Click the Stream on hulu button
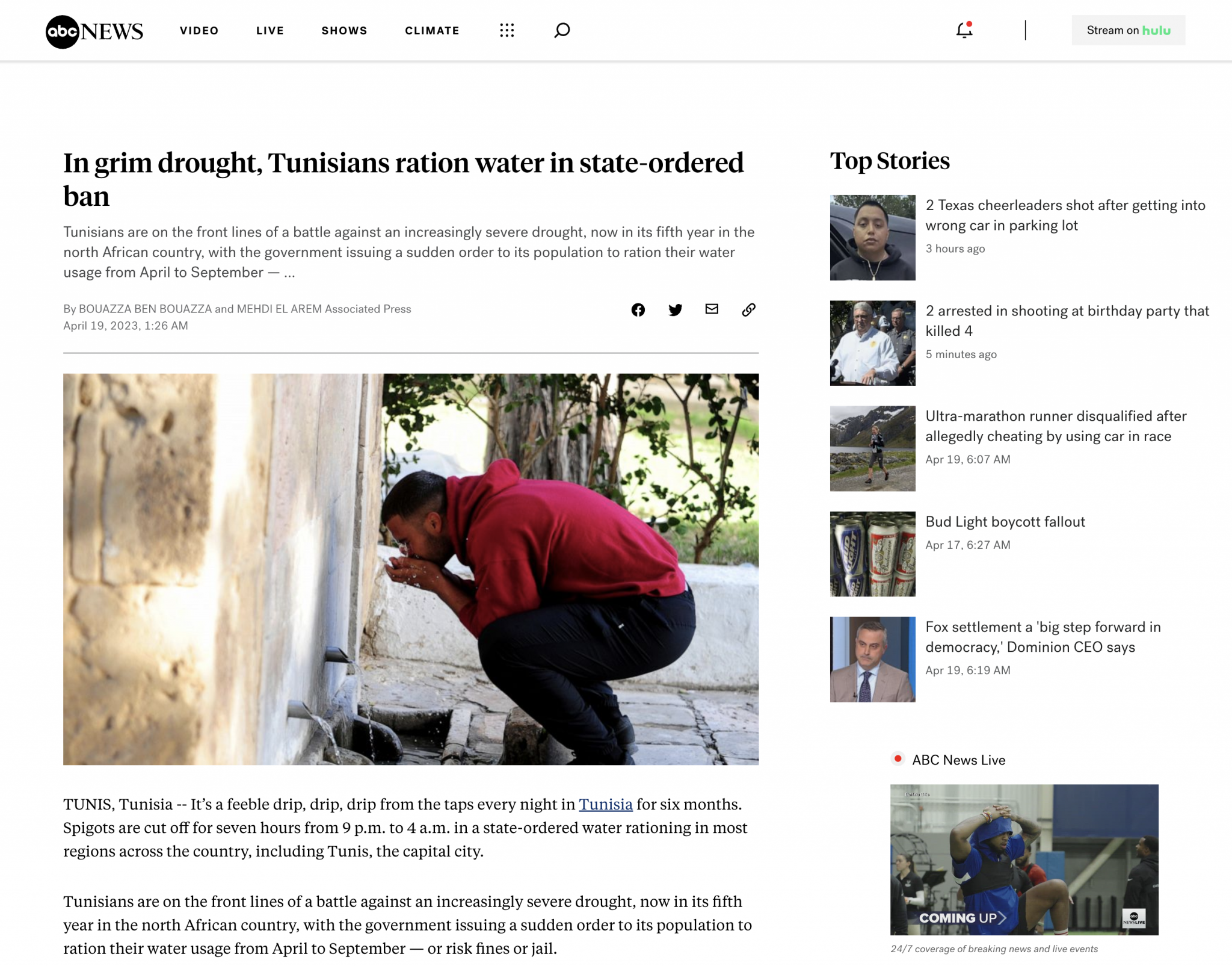Screen dimensions: 1232x966 point(1128,30)
